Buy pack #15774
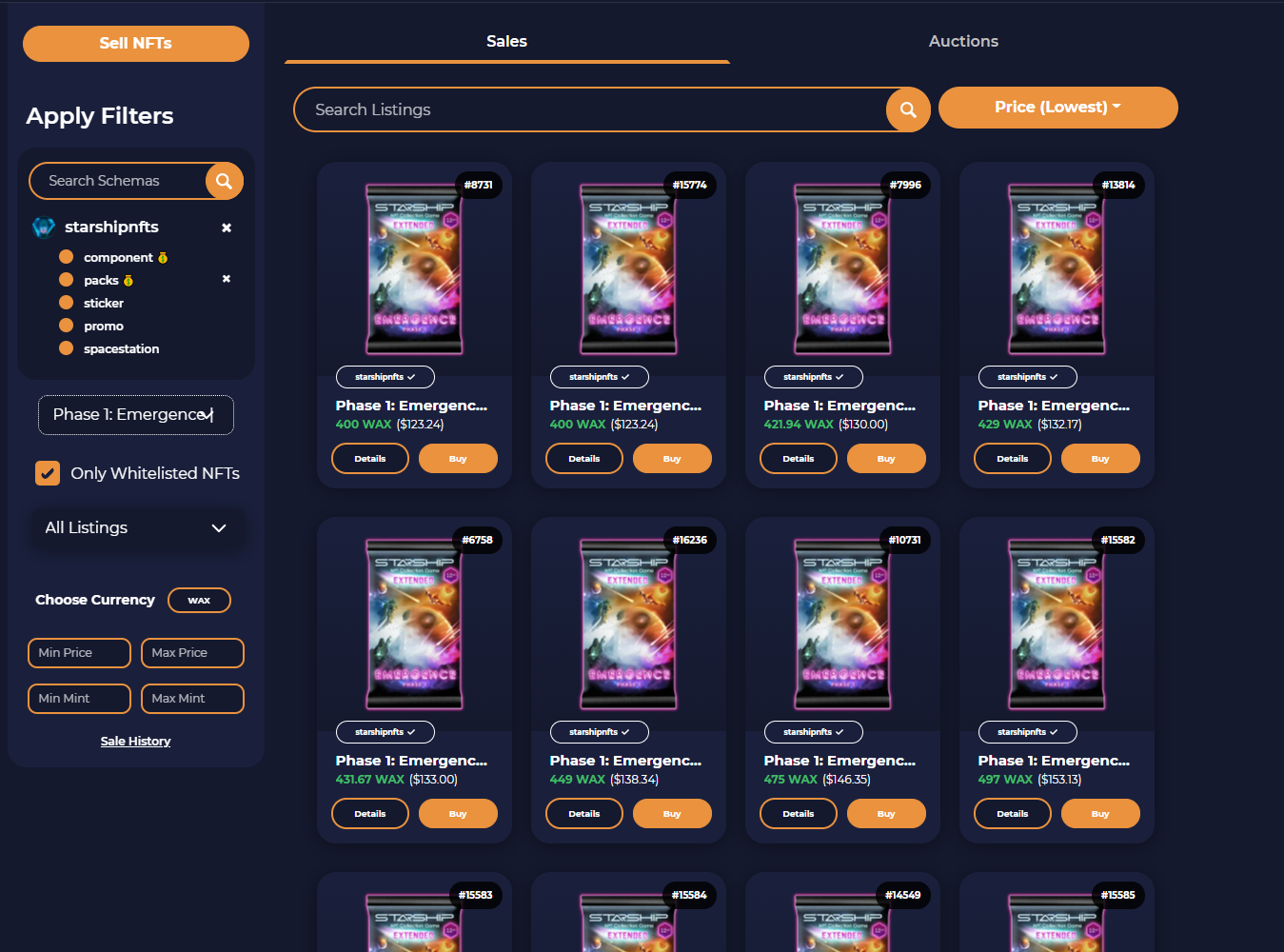Image resolution: width=1284 pixels, height=952 pixels. click(672, 459)
